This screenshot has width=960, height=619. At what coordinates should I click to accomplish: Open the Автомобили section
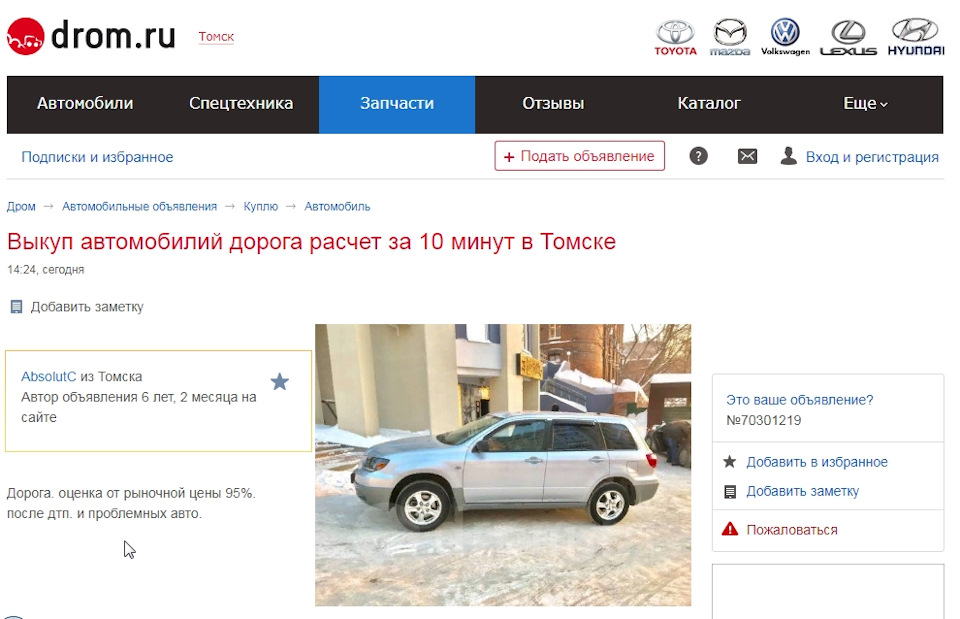point(85,103)
